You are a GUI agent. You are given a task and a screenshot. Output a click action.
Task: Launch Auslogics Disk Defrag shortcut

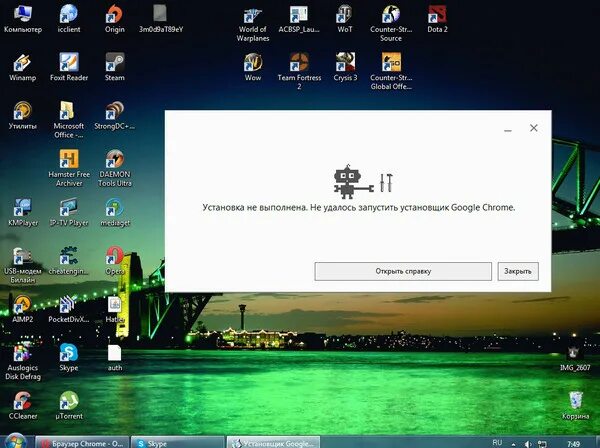click(x=23, y=362)
